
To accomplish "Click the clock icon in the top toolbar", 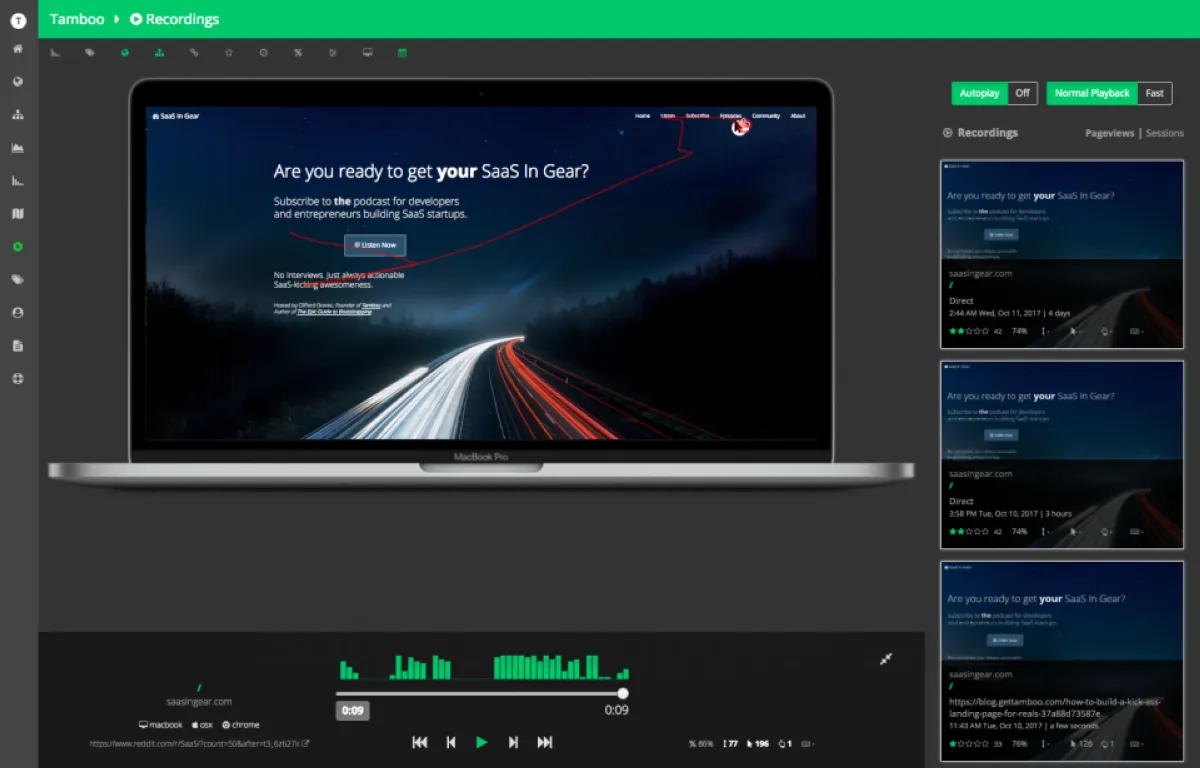I will [263, 52].
